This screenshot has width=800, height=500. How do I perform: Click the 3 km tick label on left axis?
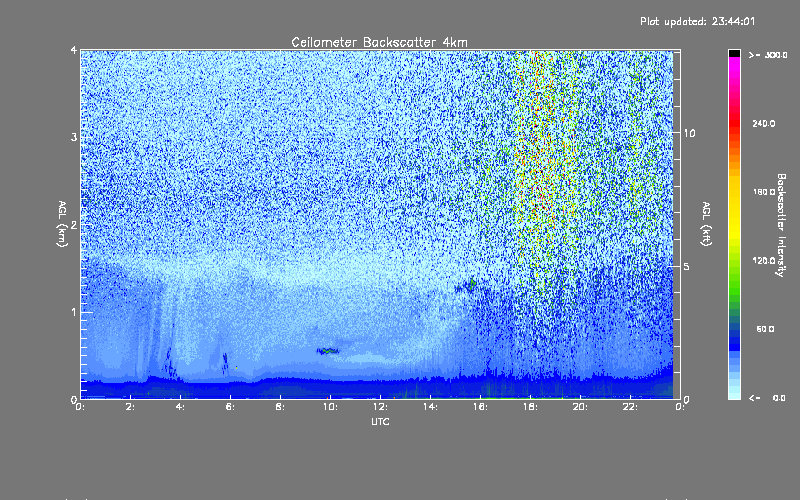point(73,137)
